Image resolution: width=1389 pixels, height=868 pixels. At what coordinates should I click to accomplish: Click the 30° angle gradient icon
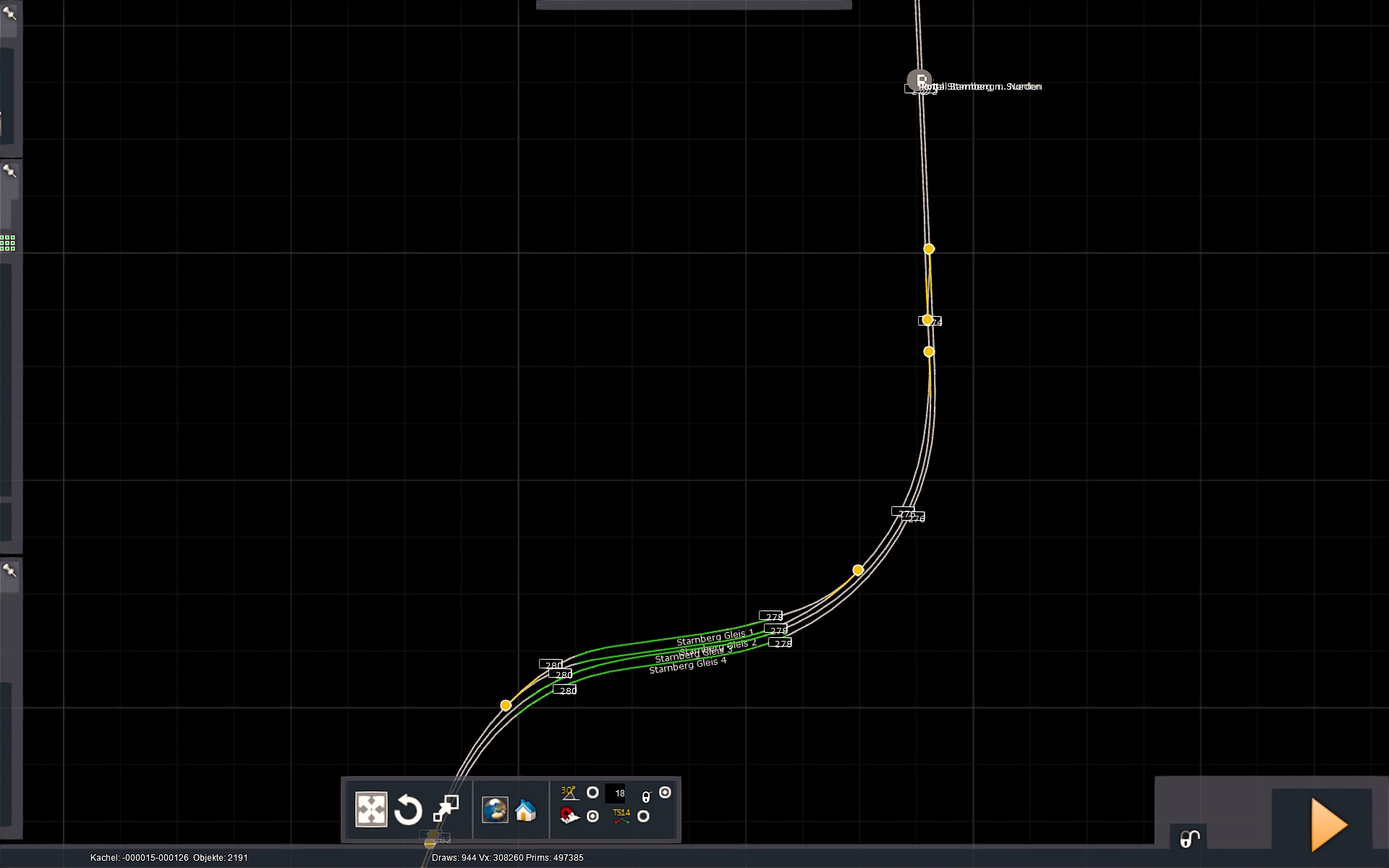(x=569, y=793)
